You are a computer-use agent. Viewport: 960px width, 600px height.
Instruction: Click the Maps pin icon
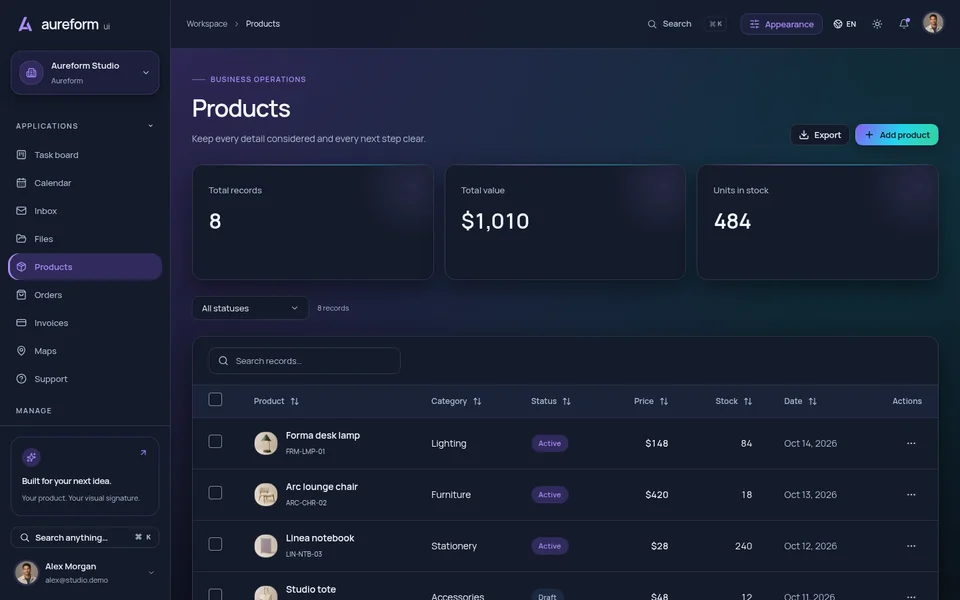pyautogui.click(x=21, y=351)
